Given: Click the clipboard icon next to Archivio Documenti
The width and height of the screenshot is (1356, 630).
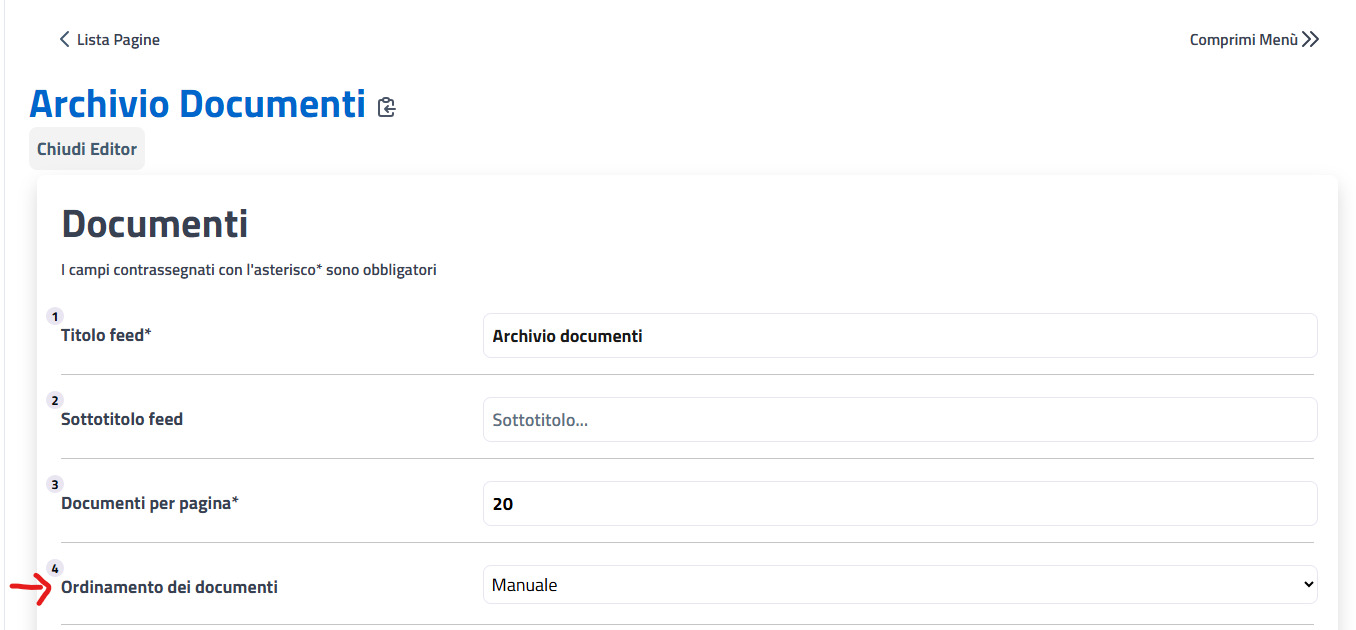Looking at the screenshot, I should pos(387,107).
